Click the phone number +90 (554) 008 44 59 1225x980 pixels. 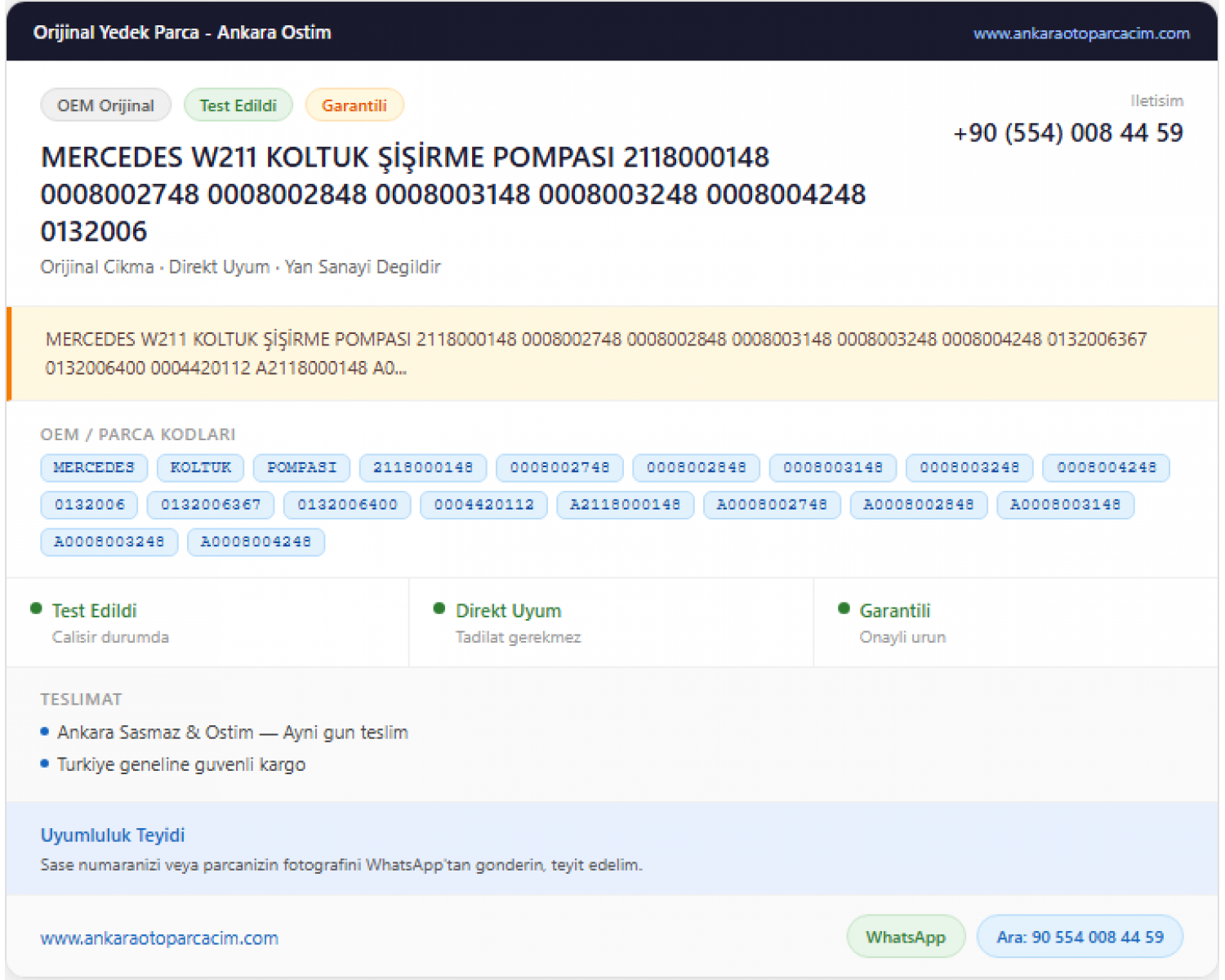click(x=1068, y=132)
